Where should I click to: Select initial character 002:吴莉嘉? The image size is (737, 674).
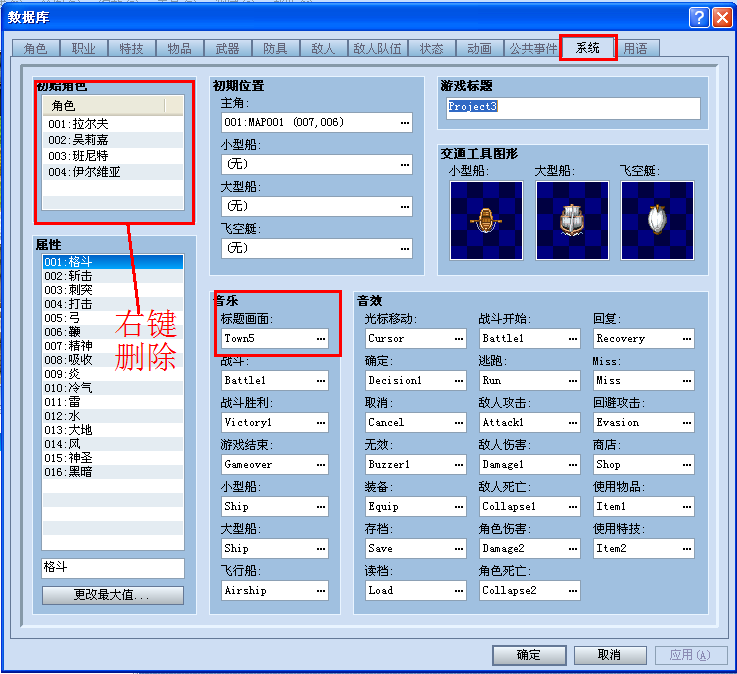(113, 140)
